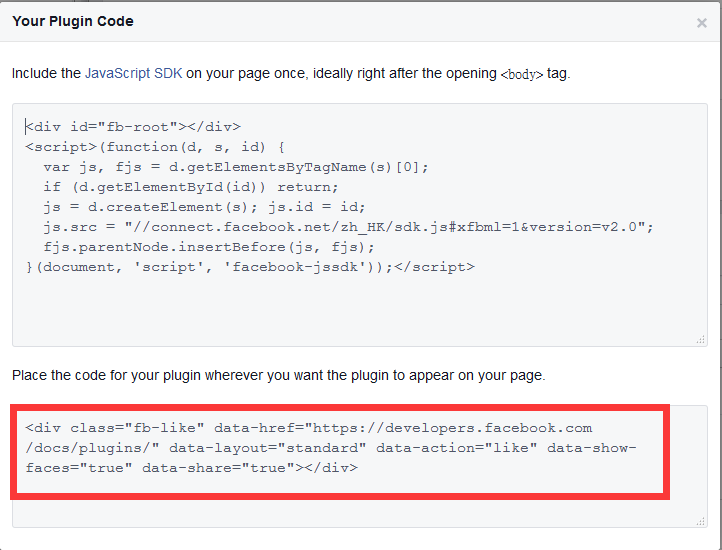The height and width of the screenshot is (550, 722).
Task: Click the getElementById return line
Action: (191, 187)
